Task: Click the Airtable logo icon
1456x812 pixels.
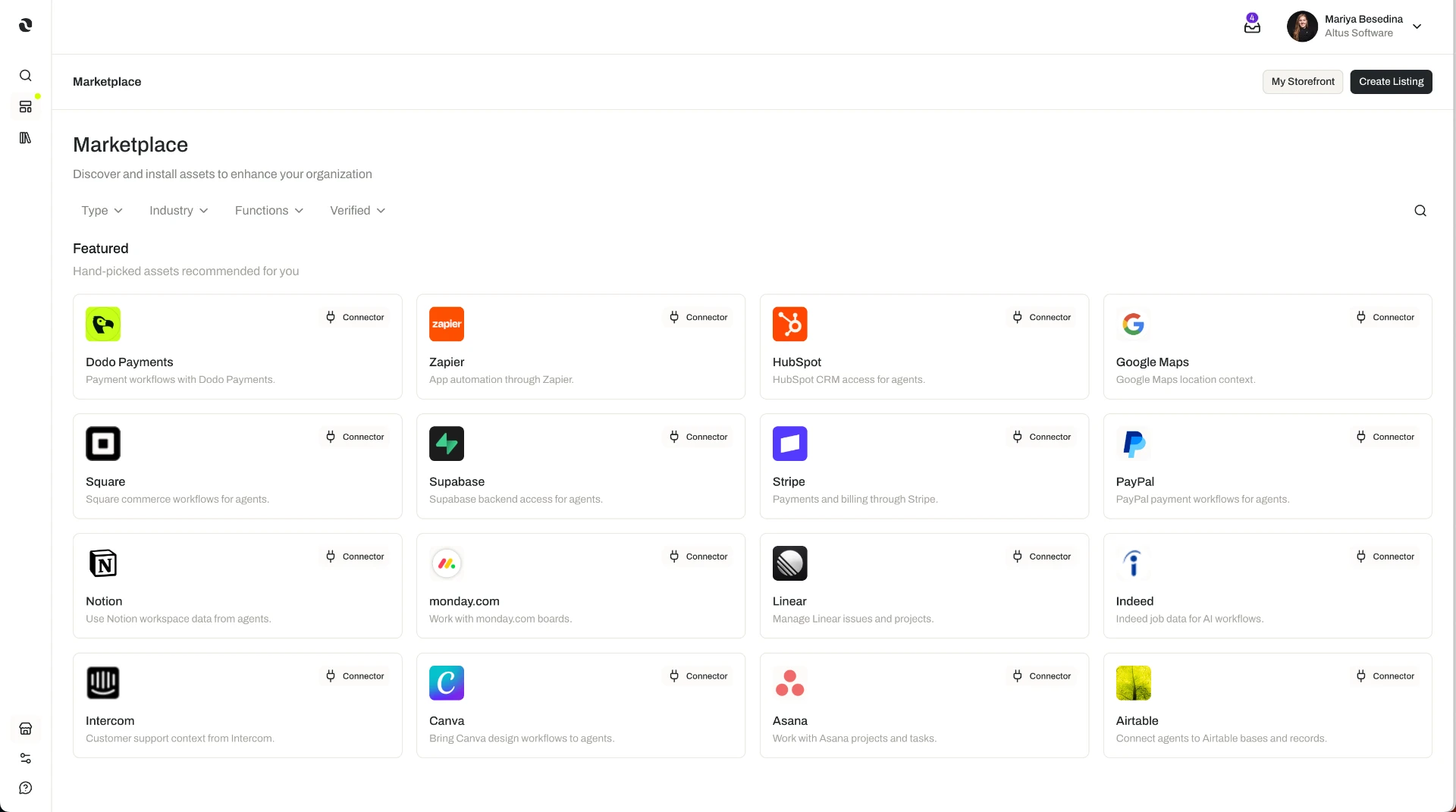Action: pos(1134,683)
